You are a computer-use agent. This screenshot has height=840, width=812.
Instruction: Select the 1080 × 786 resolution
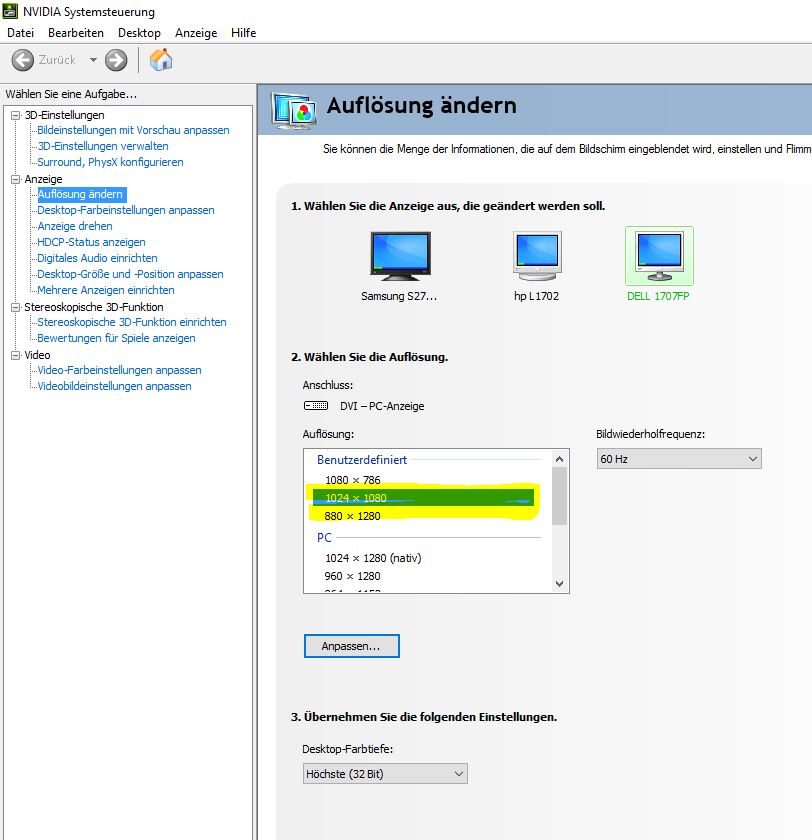(353, 480)
